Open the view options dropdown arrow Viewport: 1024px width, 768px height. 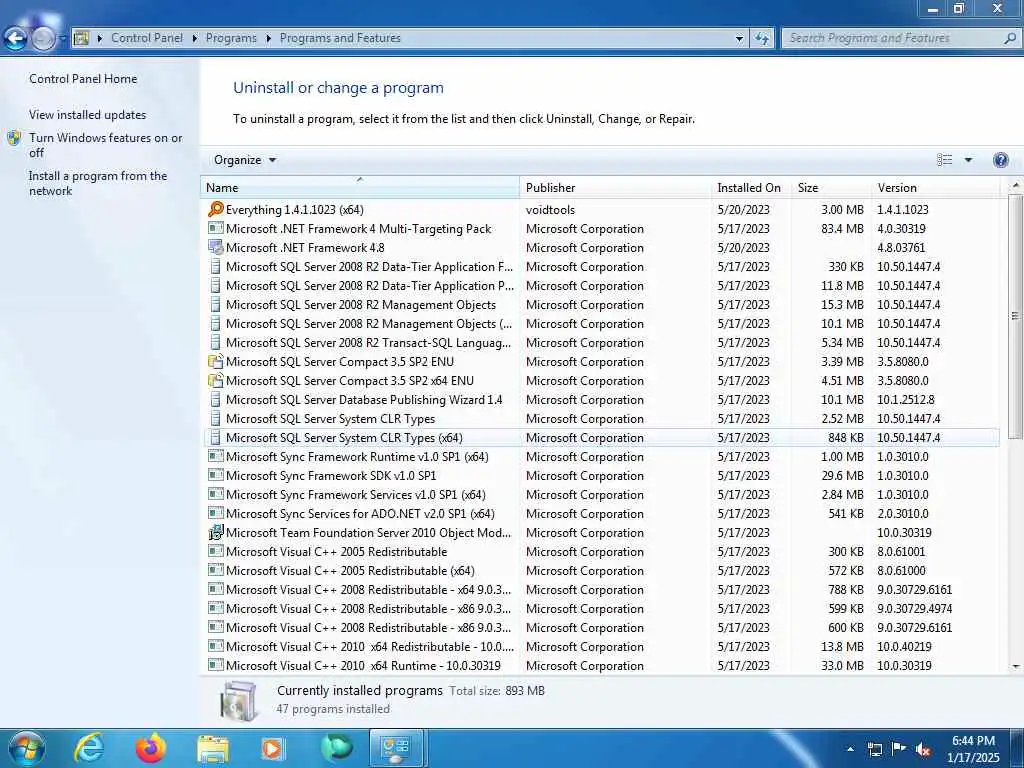(968, 160)
